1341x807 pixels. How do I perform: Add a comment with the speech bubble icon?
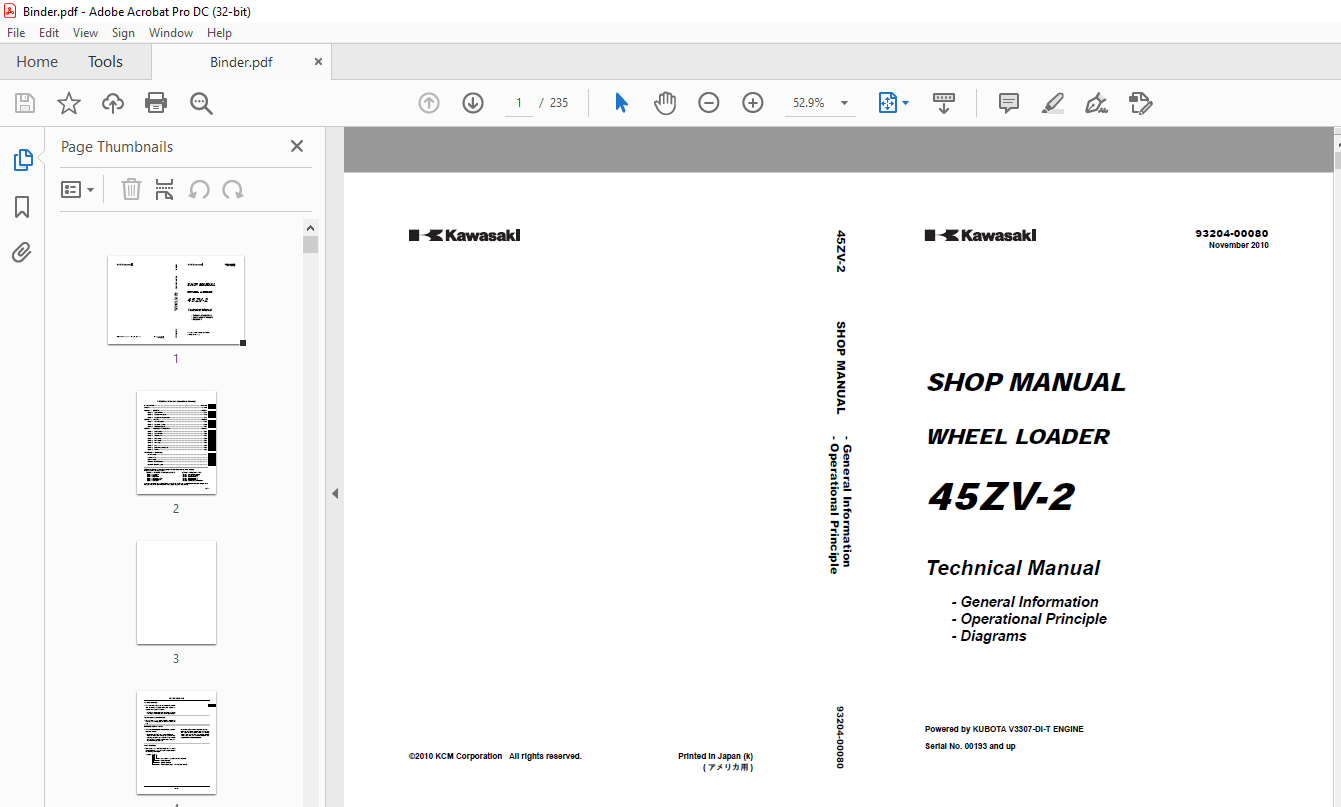click(1009, 103)
